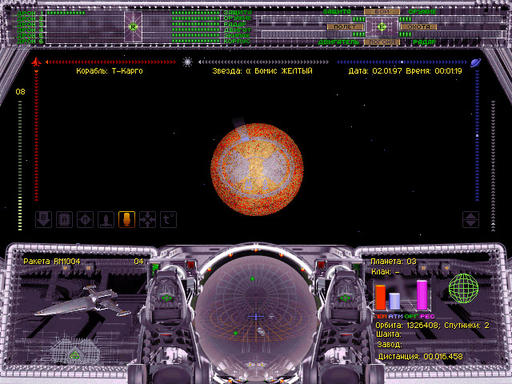Viewport: 512px width, 384px height.
Task: Click the person silhouette icon in toolbar
Action: pos(106,220)
